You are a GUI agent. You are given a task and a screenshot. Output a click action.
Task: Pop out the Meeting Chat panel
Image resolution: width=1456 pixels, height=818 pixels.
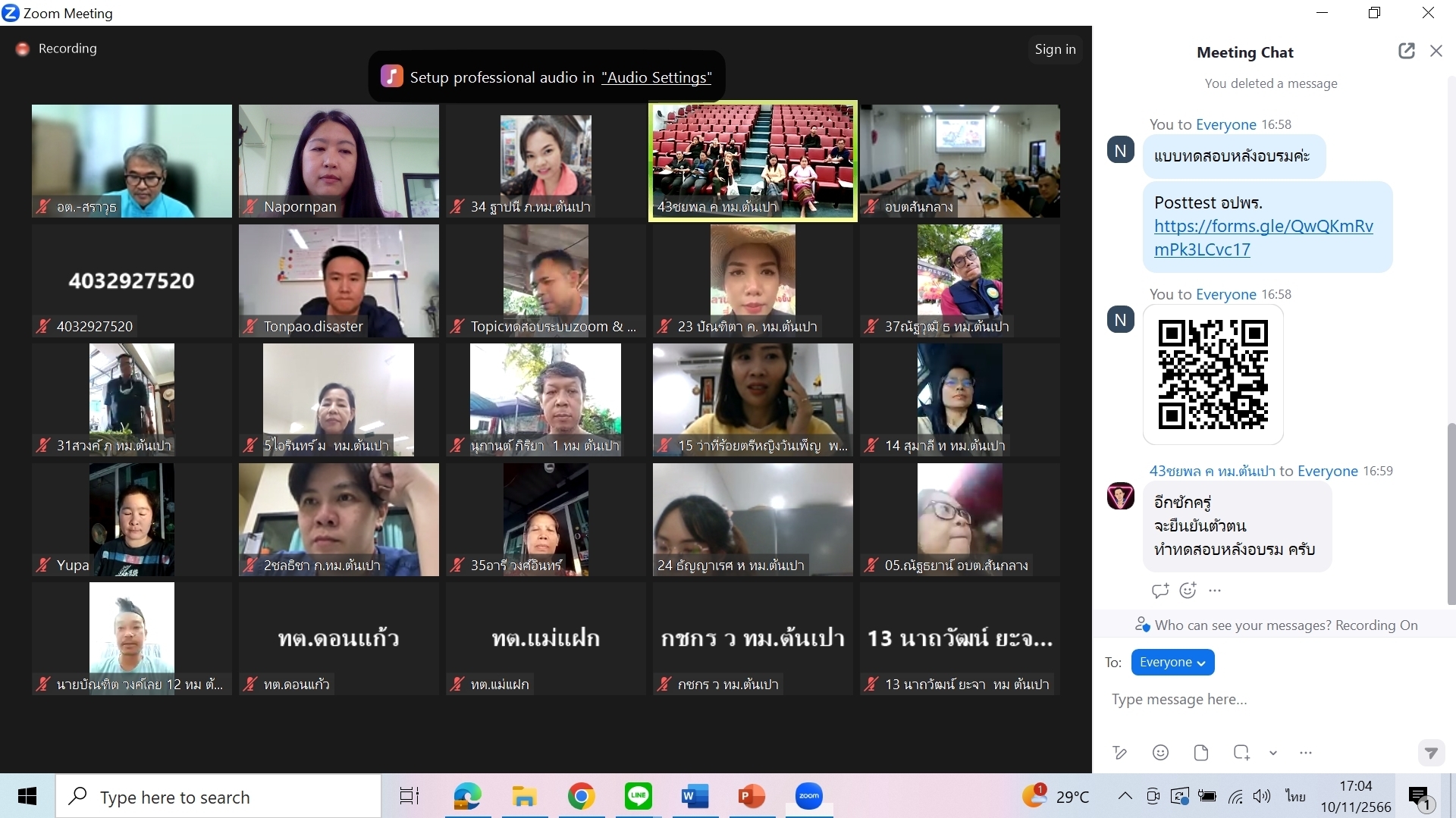[1406, 51]
